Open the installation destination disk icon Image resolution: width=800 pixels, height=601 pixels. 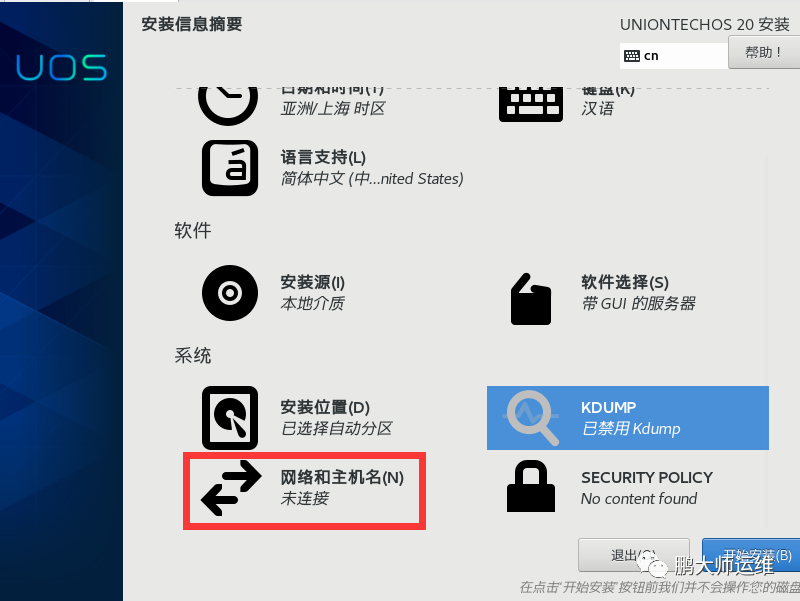(x=230, y=418)
